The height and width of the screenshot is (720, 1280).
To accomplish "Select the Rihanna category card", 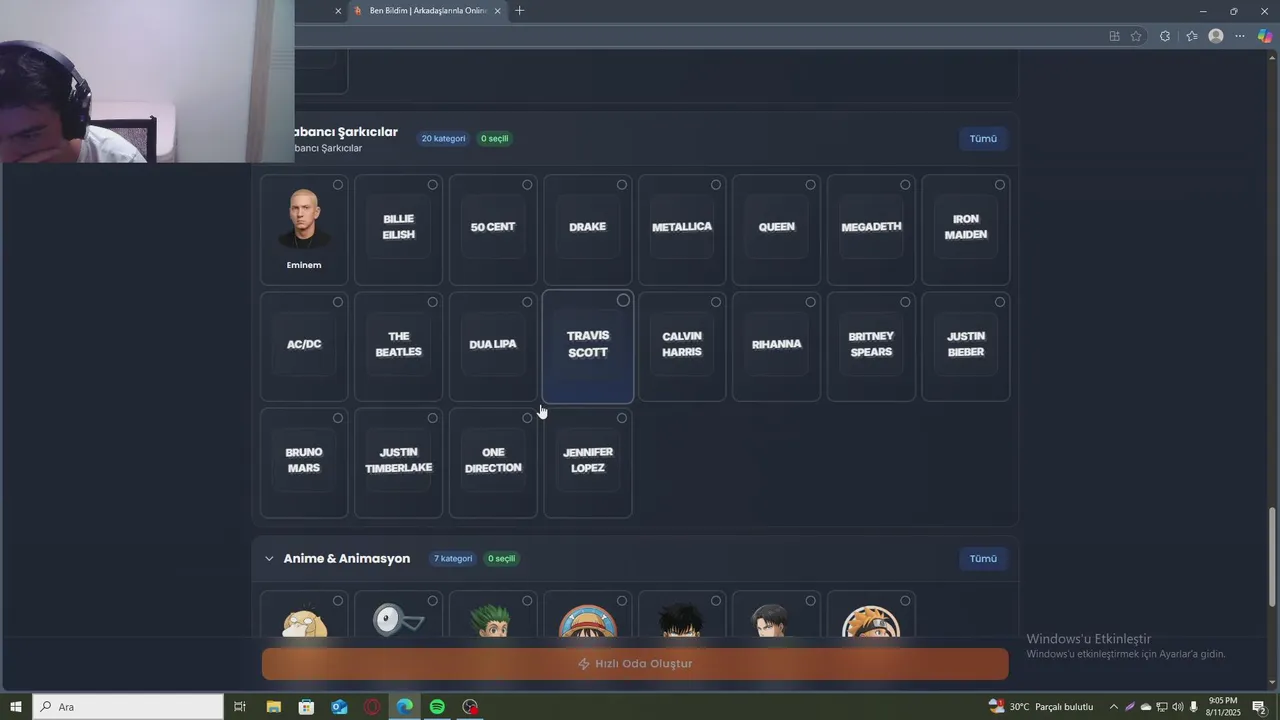I will (776, 346).
